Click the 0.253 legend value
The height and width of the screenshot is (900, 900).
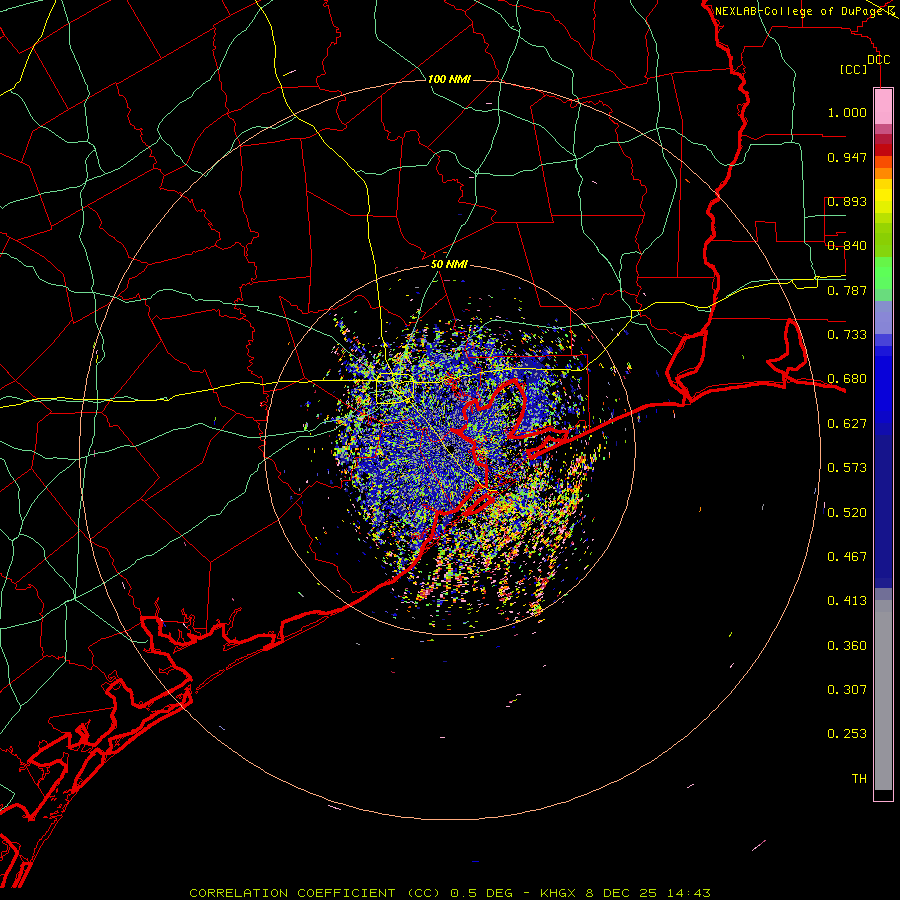(847, 734)
